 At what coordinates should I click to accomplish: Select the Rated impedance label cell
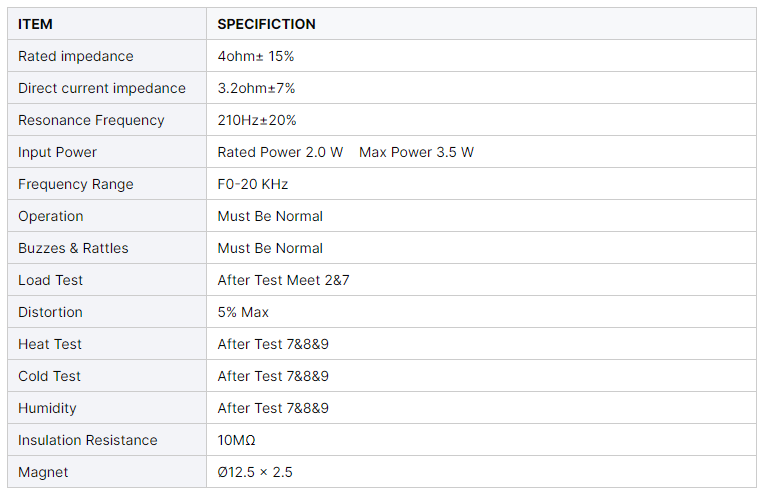pos(75,56)
